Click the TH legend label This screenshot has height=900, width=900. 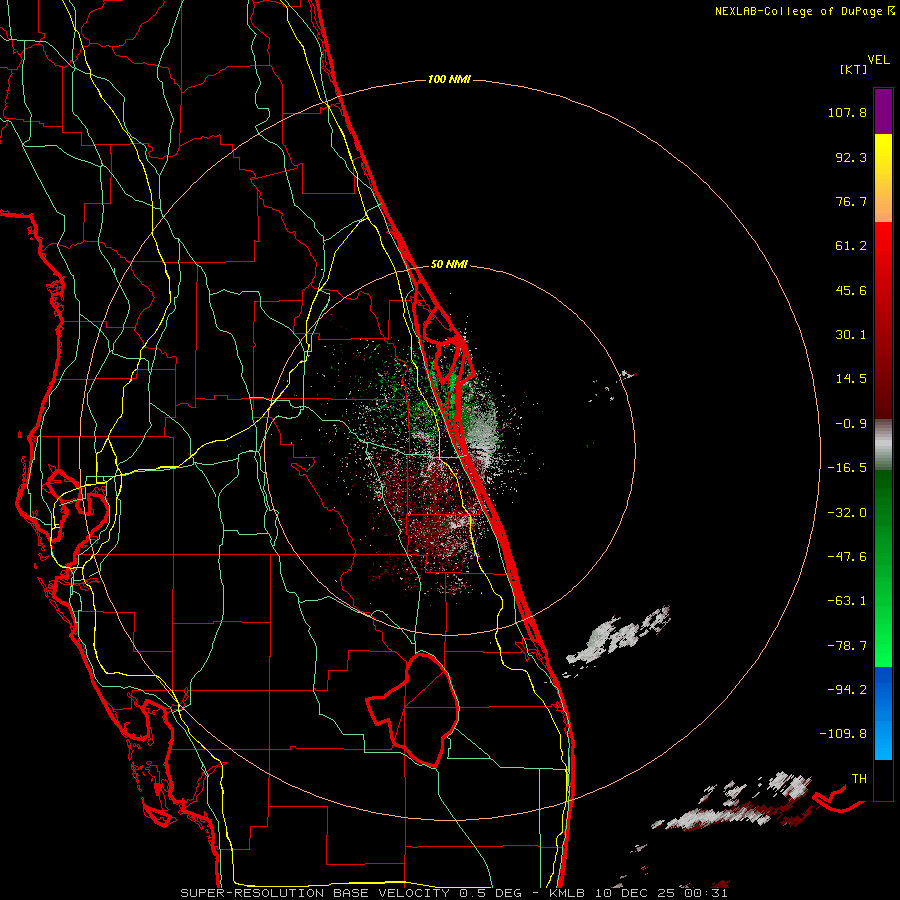[x=859, y=779]
